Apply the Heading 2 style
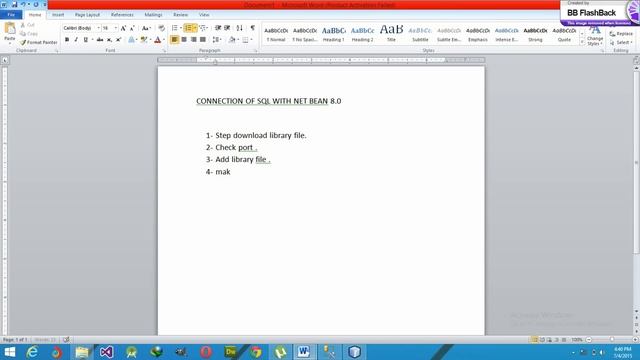The width and height of the screenshot is (640, 360). pos(362,34)
